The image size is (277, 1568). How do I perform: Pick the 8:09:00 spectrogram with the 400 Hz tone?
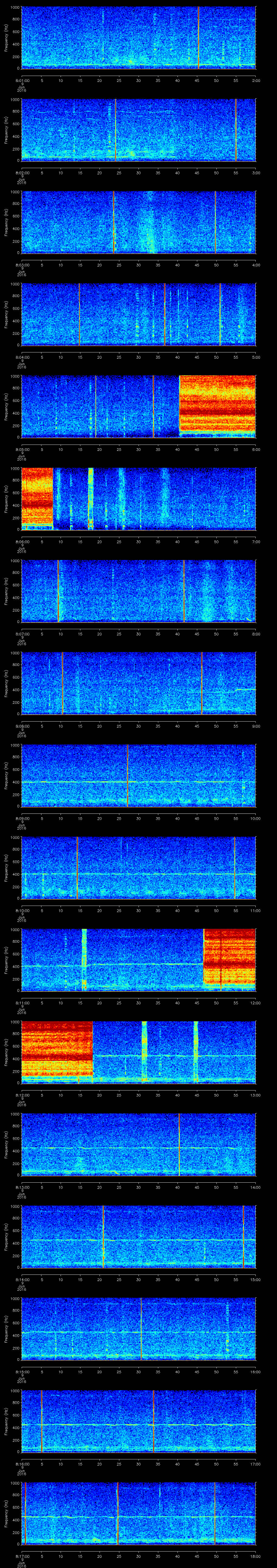tap(138, 775)
